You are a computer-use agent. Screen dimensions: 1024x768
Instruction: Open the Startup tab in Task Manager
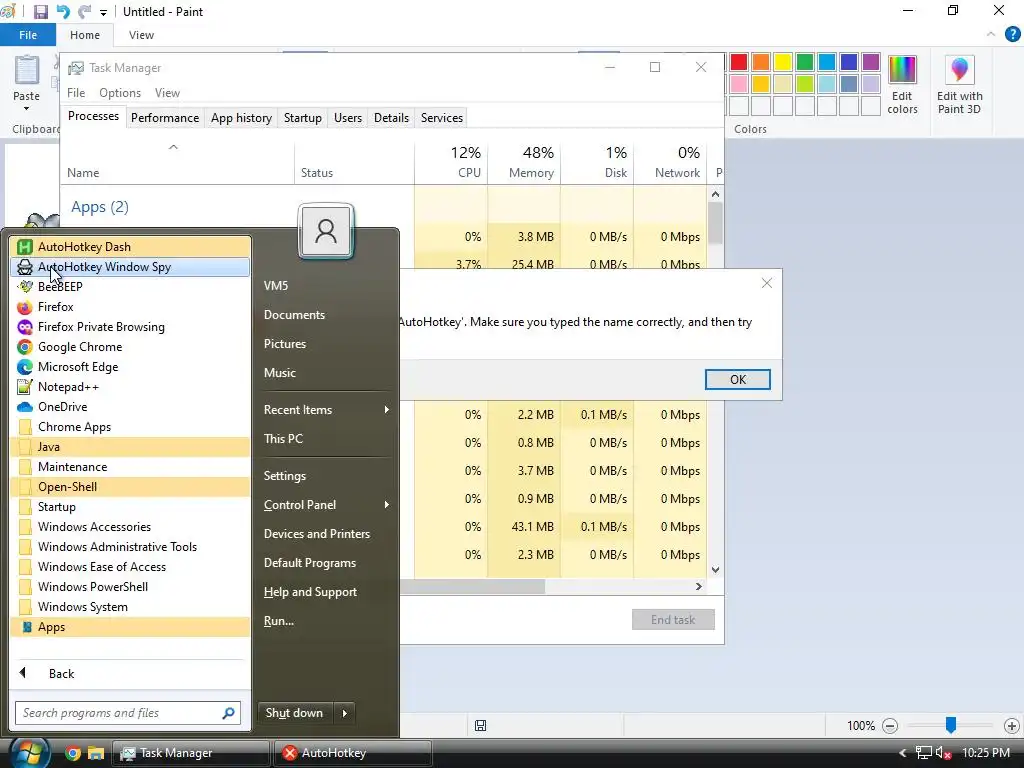302,118
